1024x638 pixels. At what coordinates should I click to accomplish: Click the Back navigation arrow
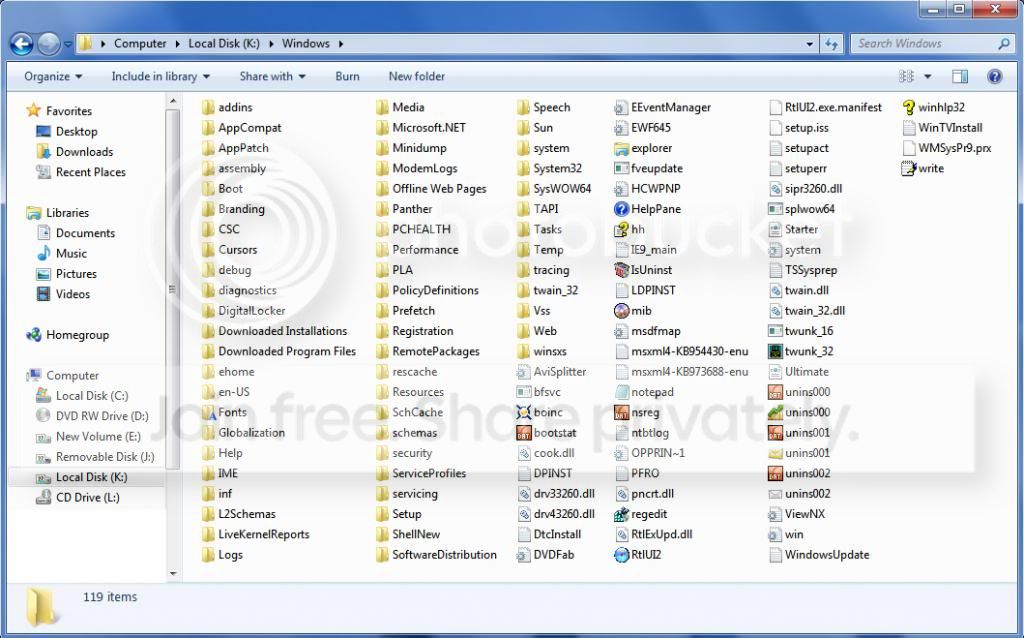[x=22, y=44]
